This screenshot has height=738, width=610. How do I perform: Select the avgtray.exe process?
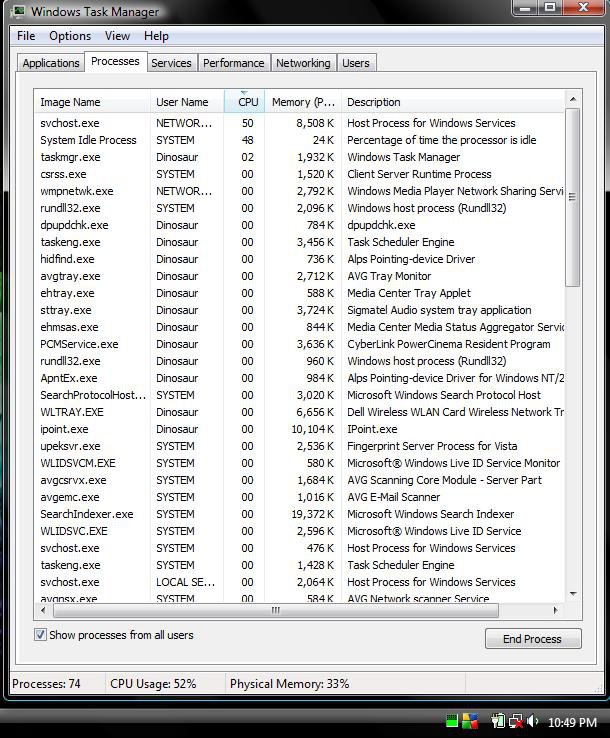coord(299,276)
